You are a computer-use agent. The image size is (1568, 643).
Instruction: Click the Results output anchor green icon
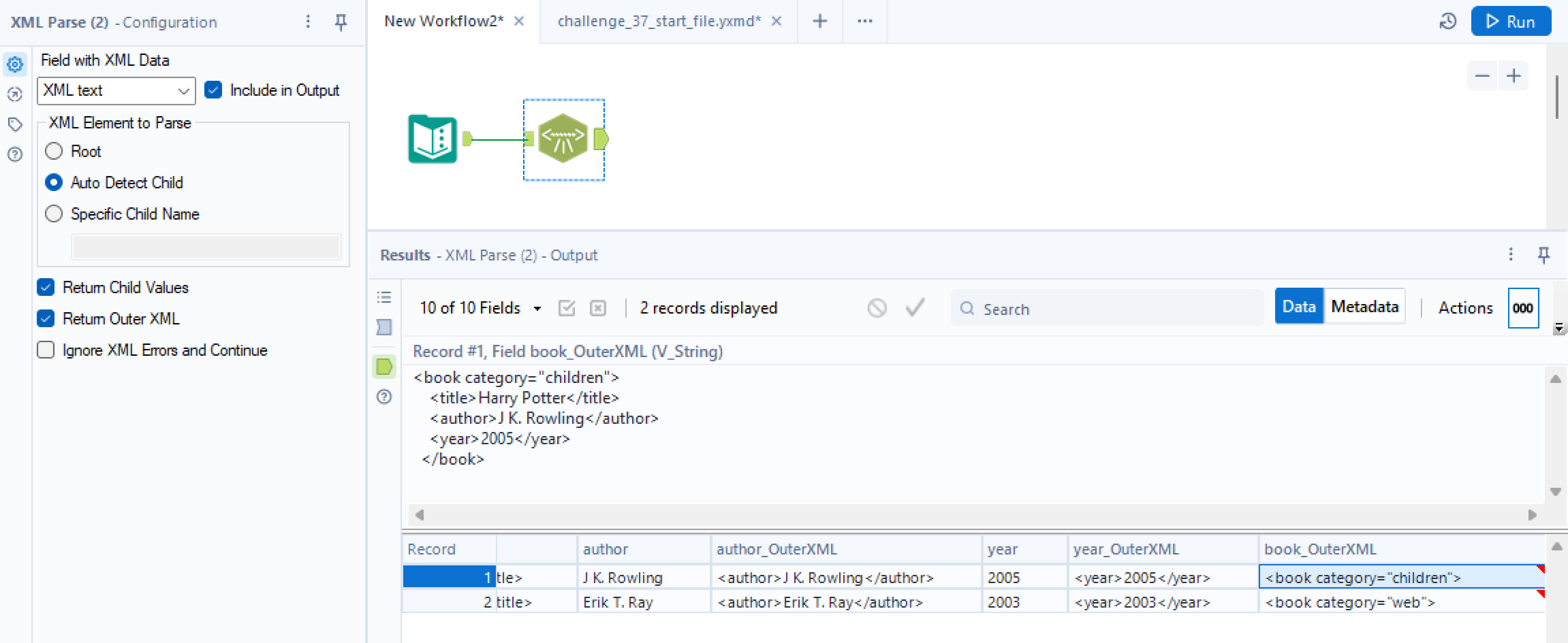(384, 367)
